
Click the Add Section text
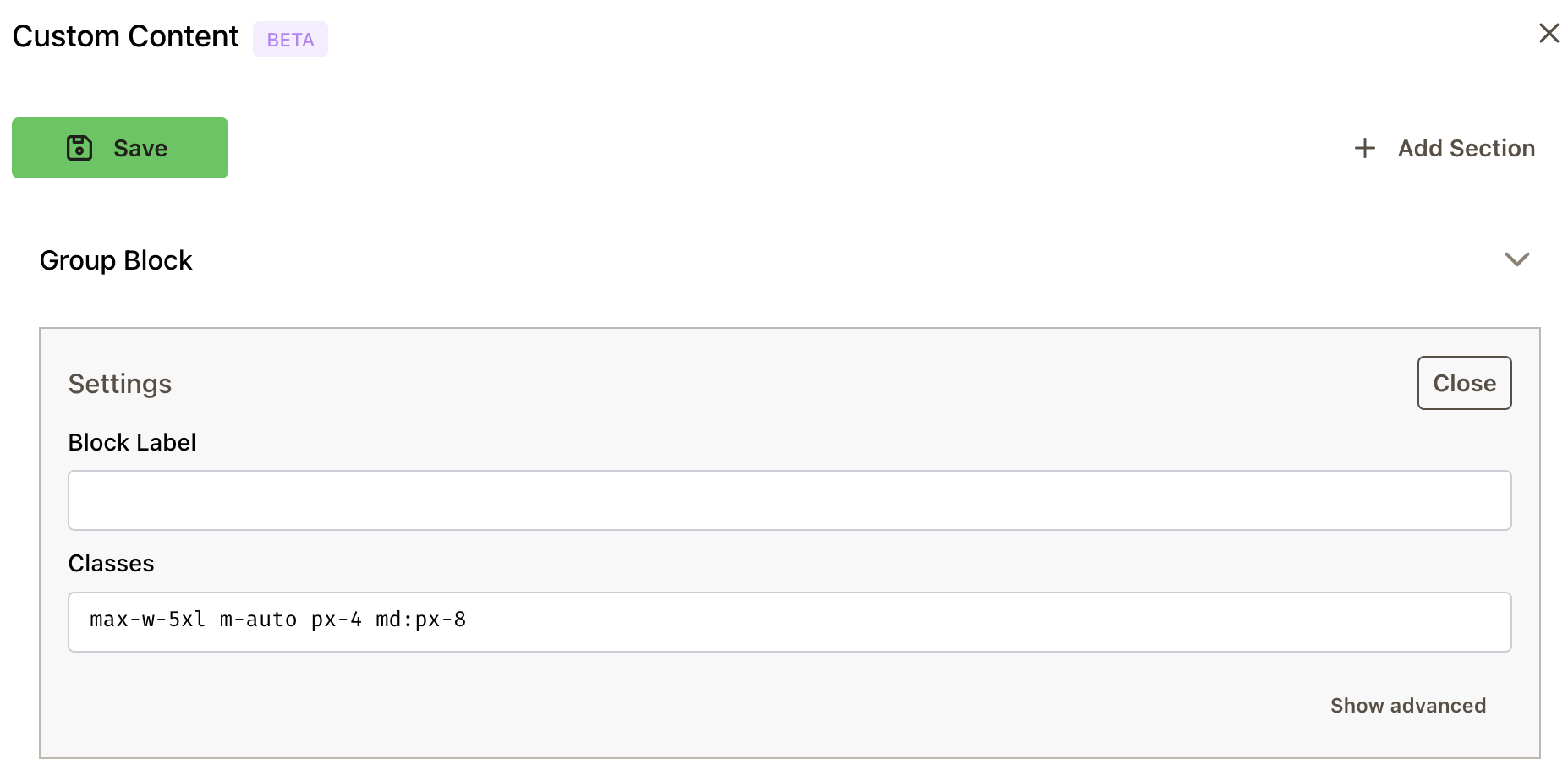tap(1466, 149)
